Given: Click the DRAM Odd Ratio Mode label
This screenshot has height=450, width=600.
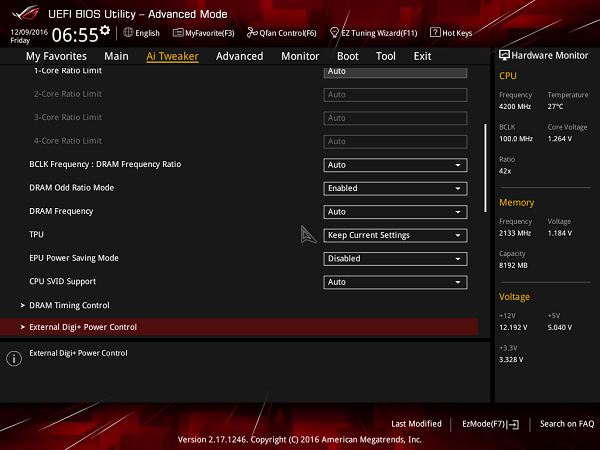Looking at the screenshot, I should (72, 188).
